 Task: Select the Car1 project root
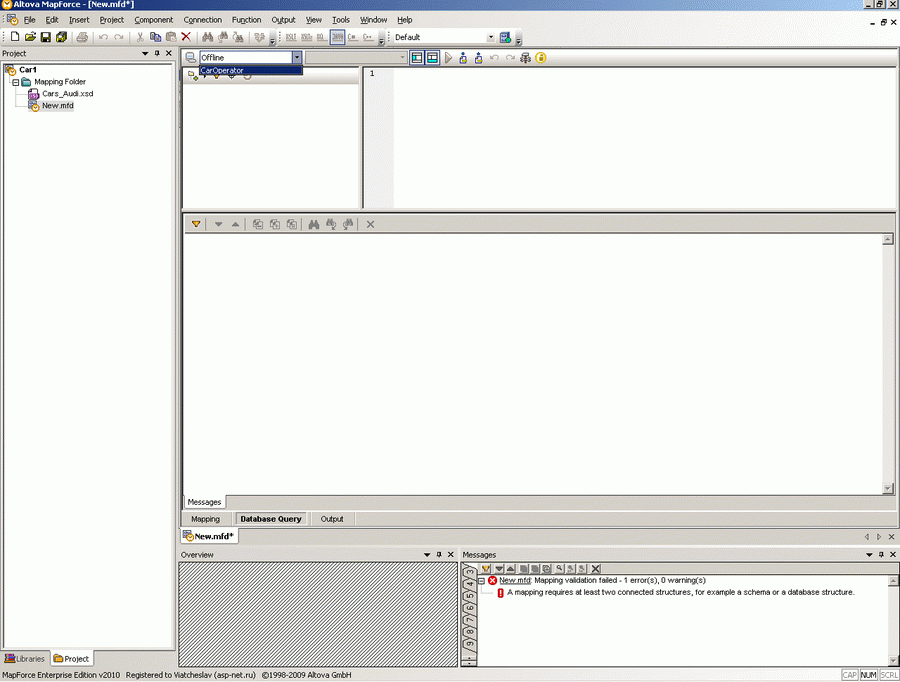click(x=28, y=69)
